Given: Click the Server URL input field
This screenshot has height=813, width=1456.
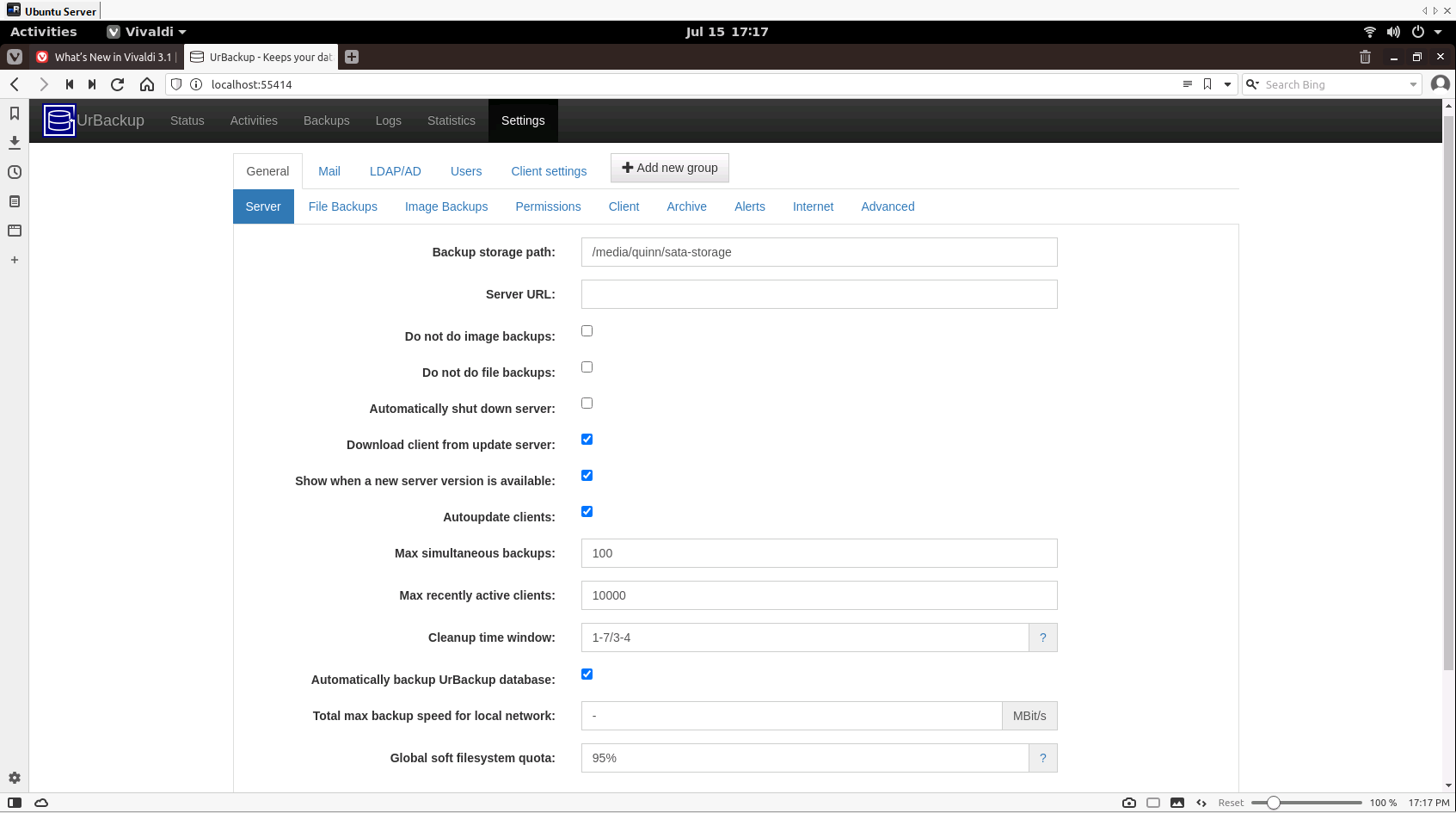Looking at the screenshot, I should point(819,294).
